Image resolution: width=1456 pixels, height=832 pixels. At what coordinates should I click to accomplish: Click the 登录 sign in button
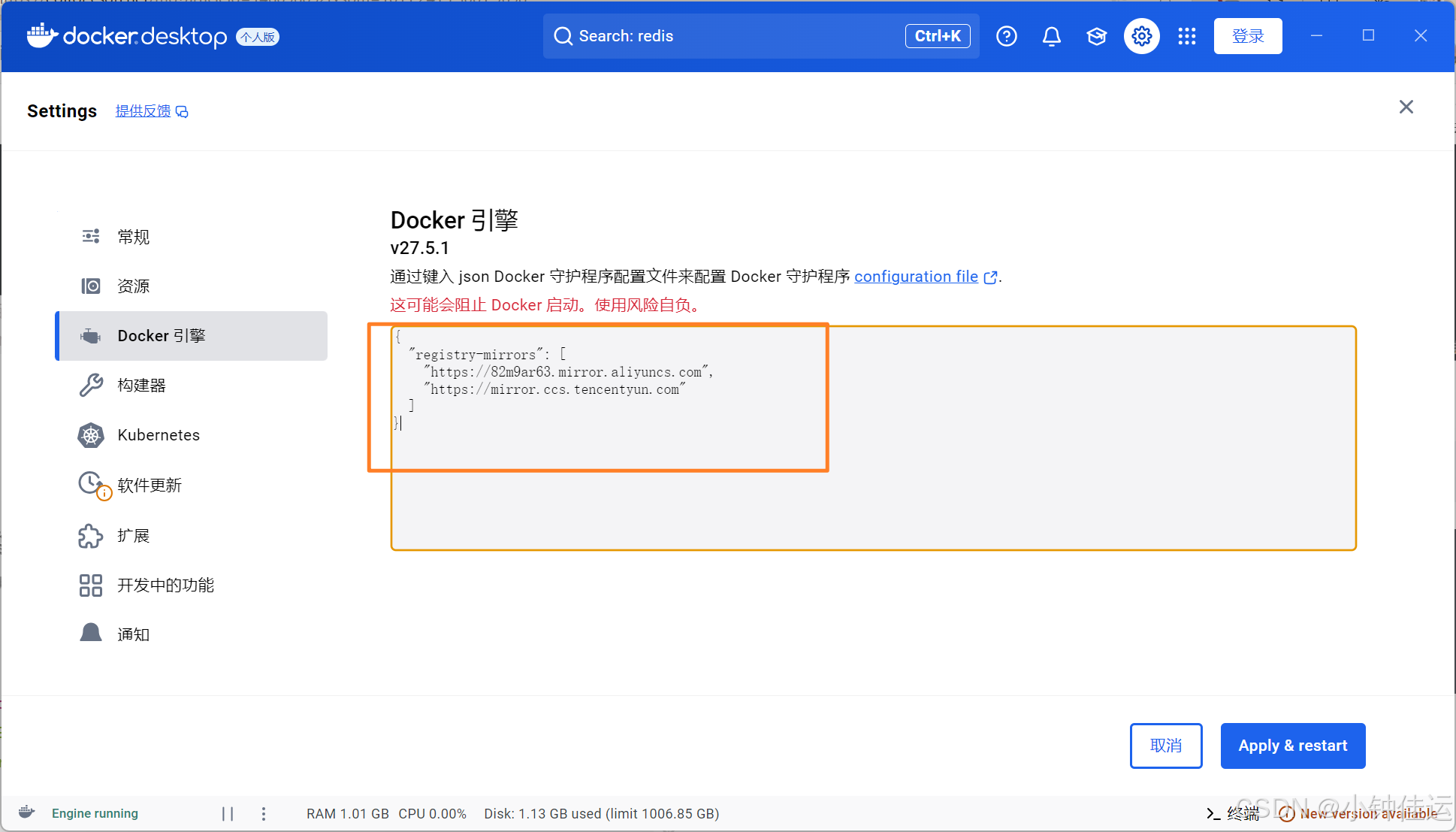(x=1248, y=36)
